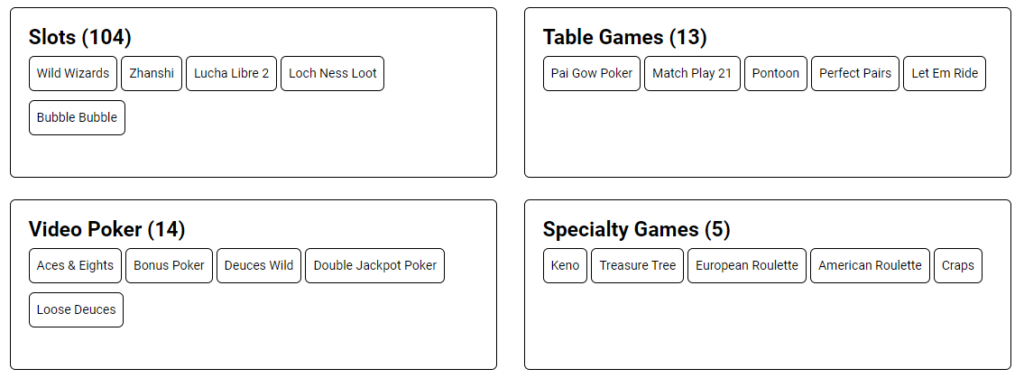
Task: Open the Craps specialty game
Action: click(958, 266)
